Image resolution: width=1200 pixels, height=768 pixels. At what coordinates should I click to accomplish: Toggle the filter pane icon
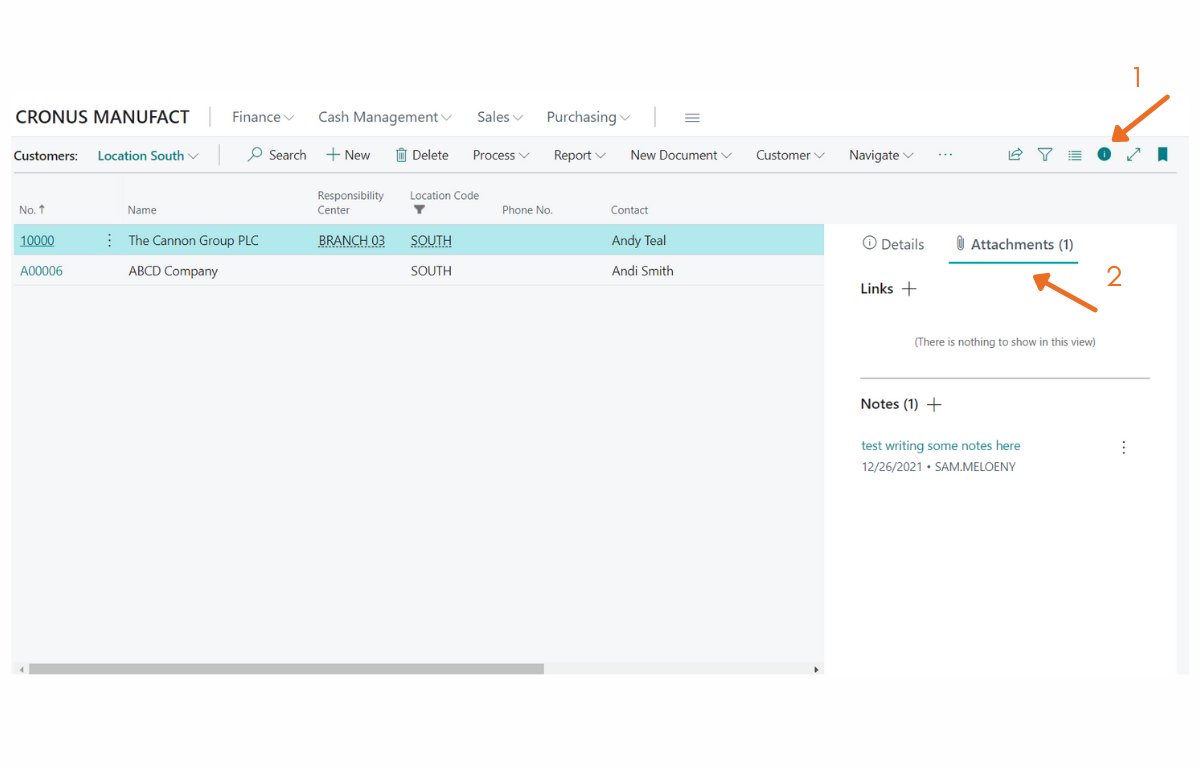[x=1044, y=155]
